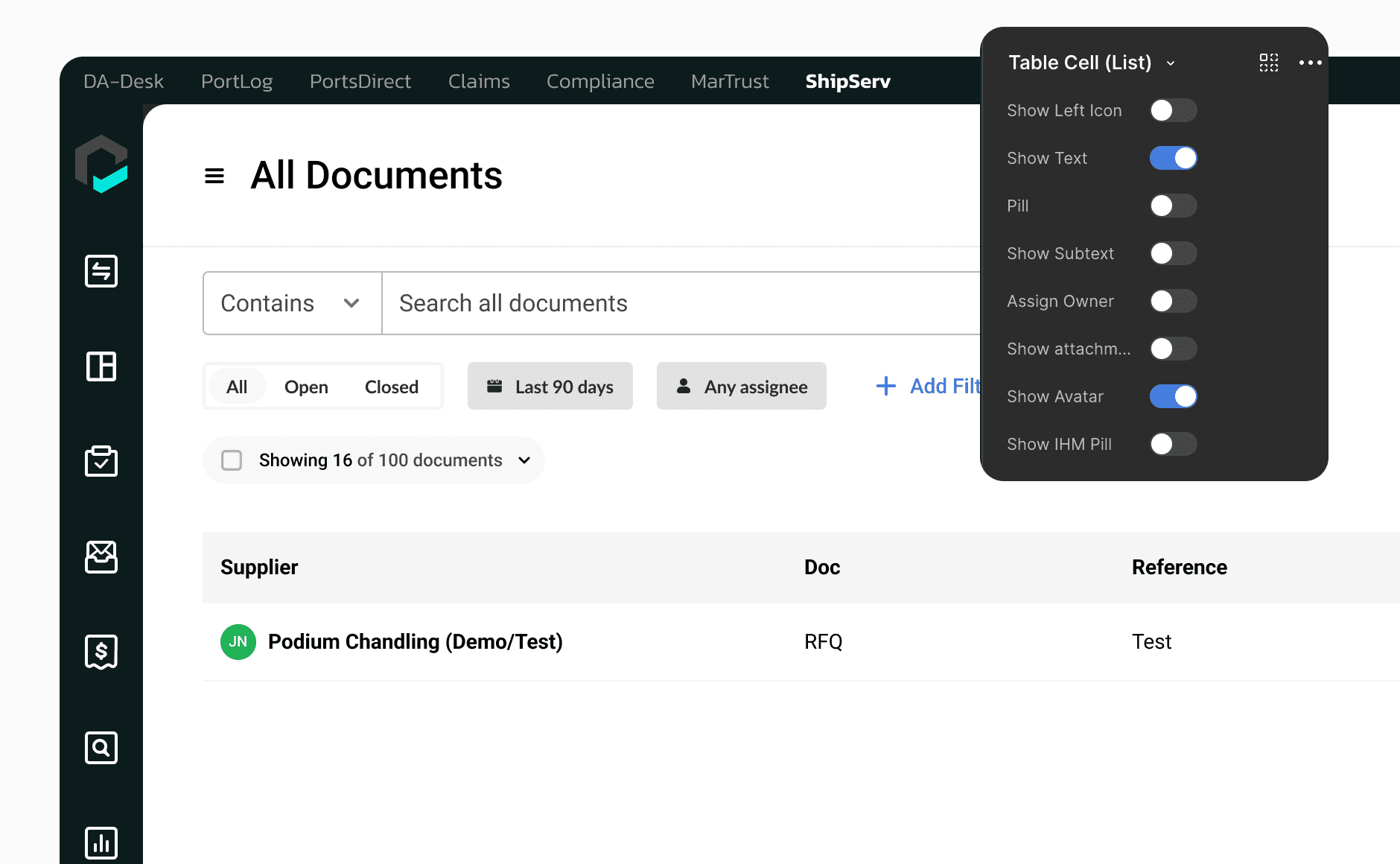The width and height of the screenshot is (1400, 864).
Task: Click the Reference column header
Action: 1180,568
